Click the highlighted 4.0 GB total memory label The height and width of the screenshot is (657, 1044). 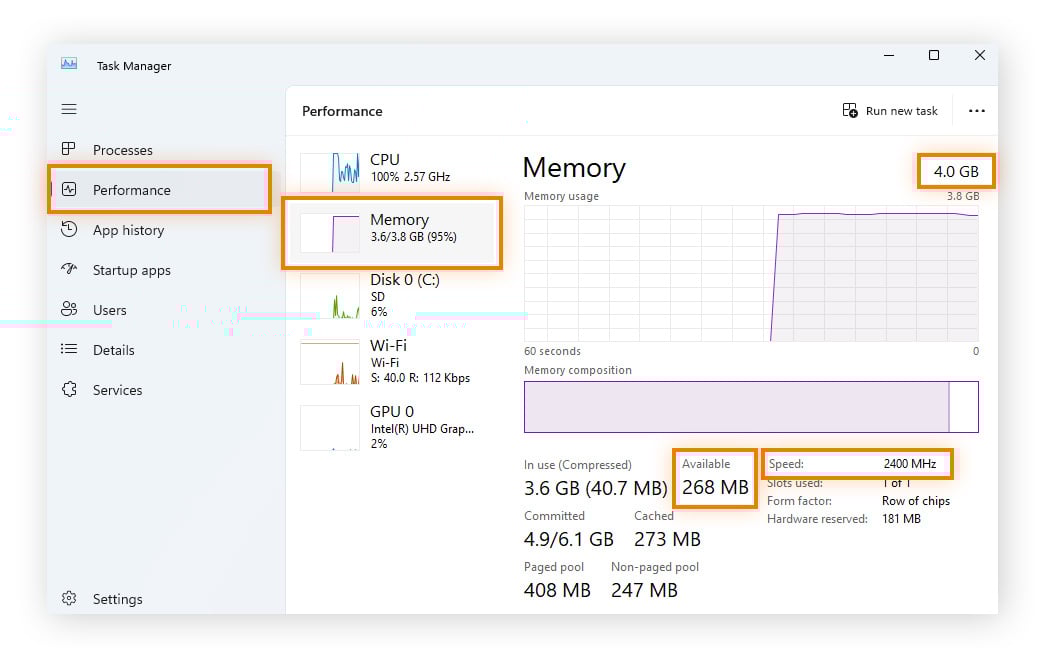[956, 171]
